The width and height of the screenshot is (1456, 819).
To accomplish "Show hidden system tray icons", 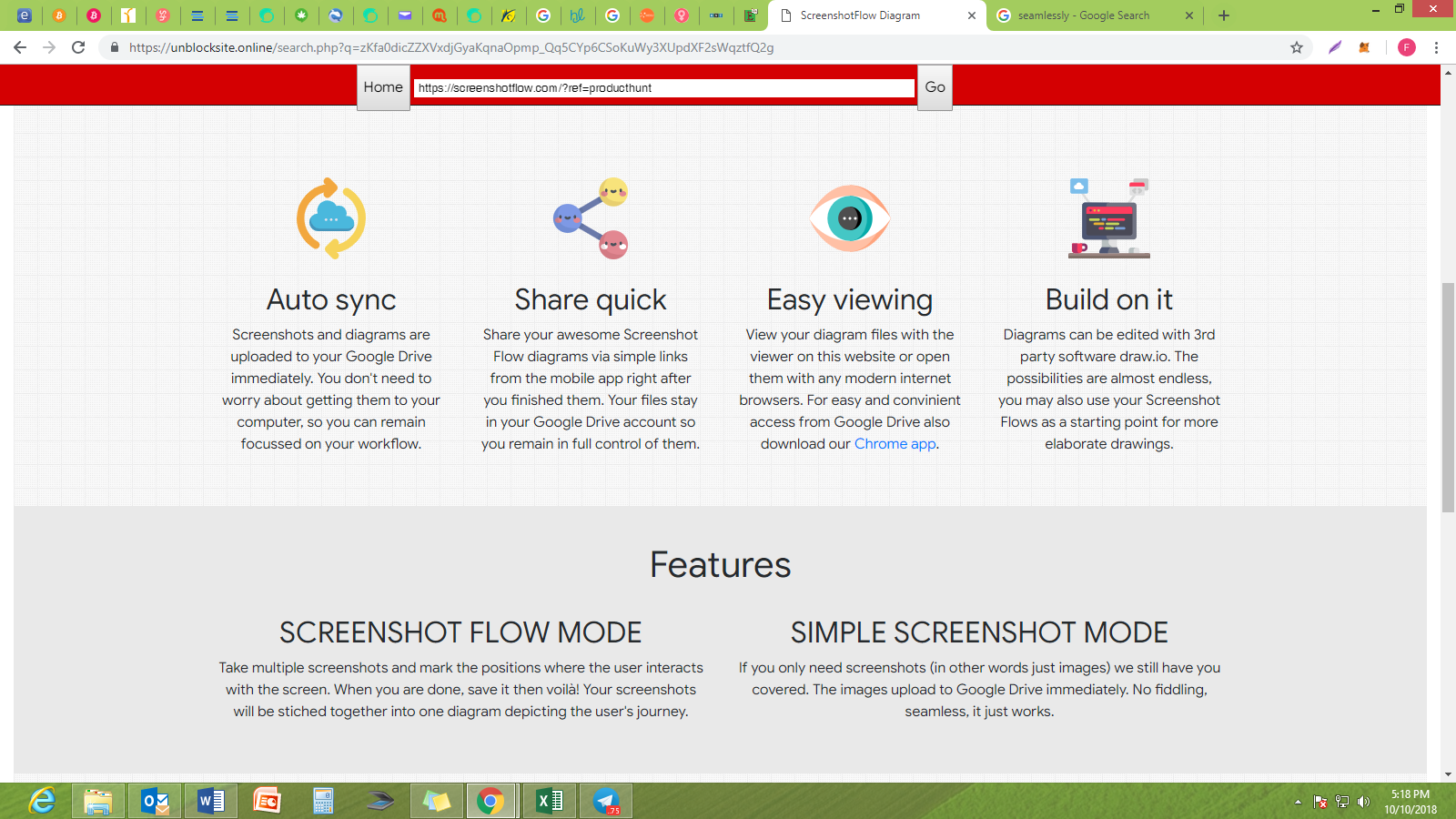I will coord(1298,802).
